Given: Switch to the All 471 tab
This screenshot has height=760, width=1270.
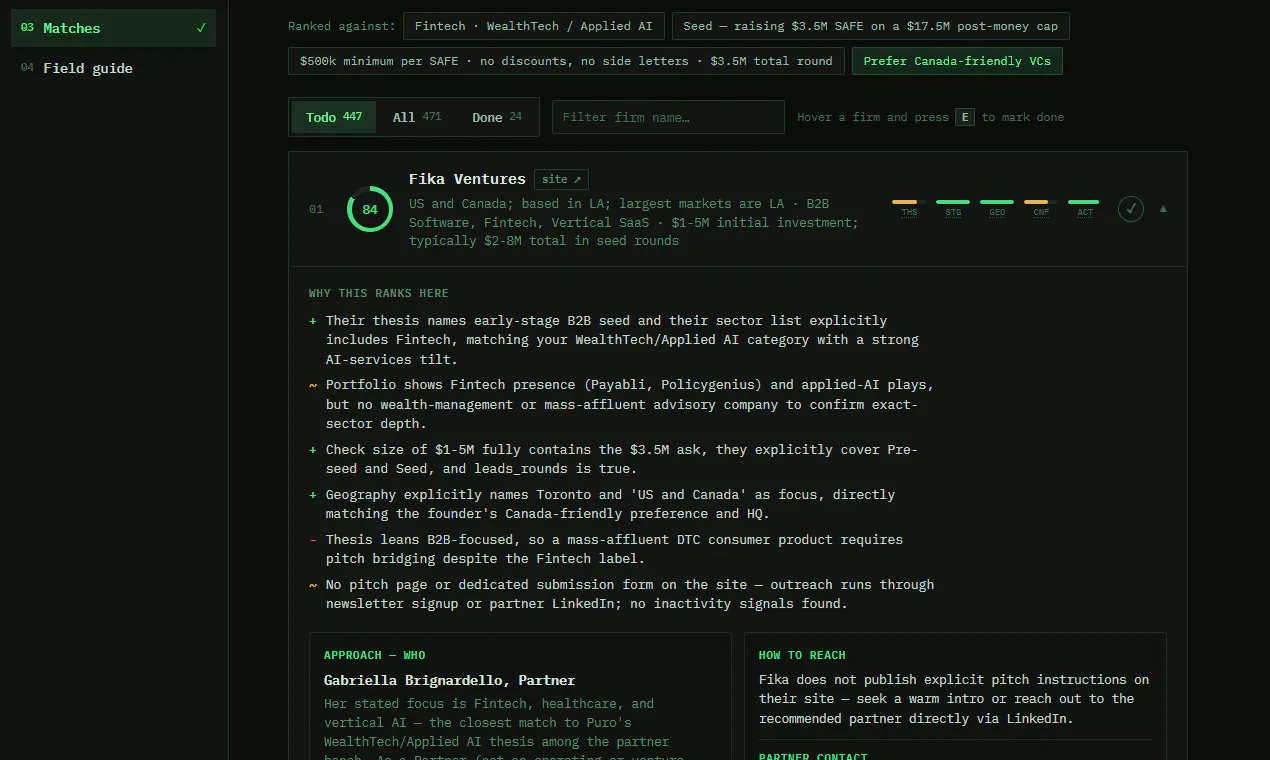Looking at the screenshot, I should pos(417,117).
